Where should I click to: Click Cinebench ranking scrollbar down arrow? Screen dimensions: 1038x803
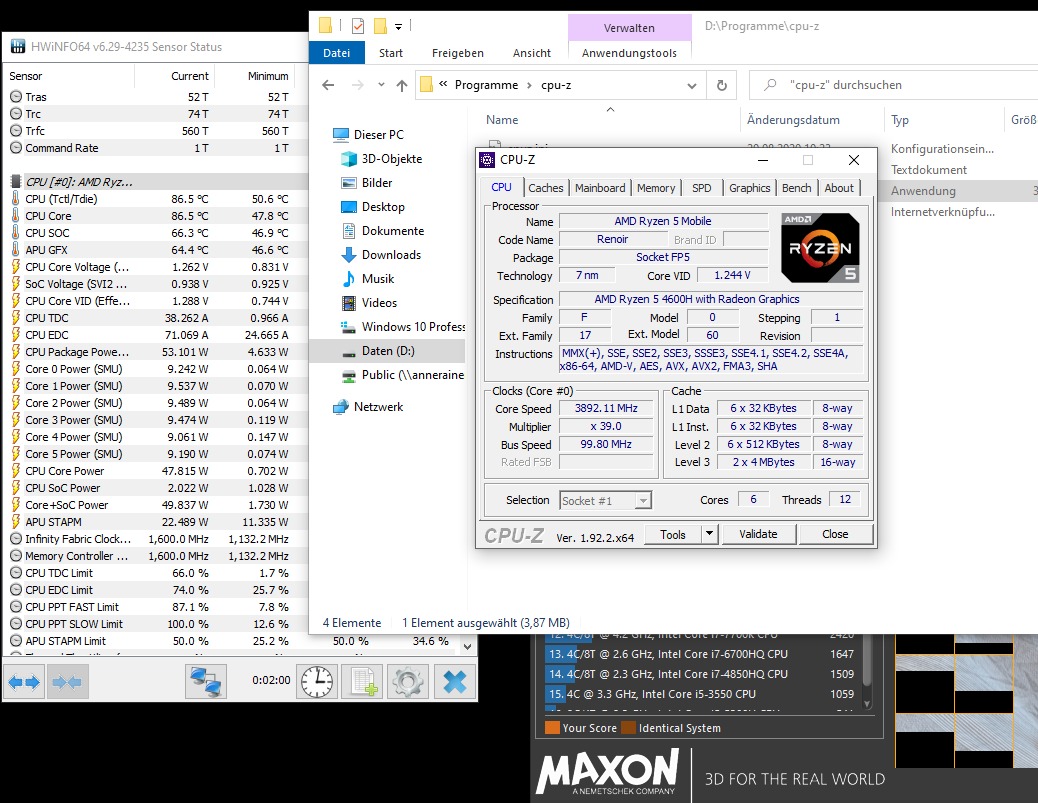[868, 704]
